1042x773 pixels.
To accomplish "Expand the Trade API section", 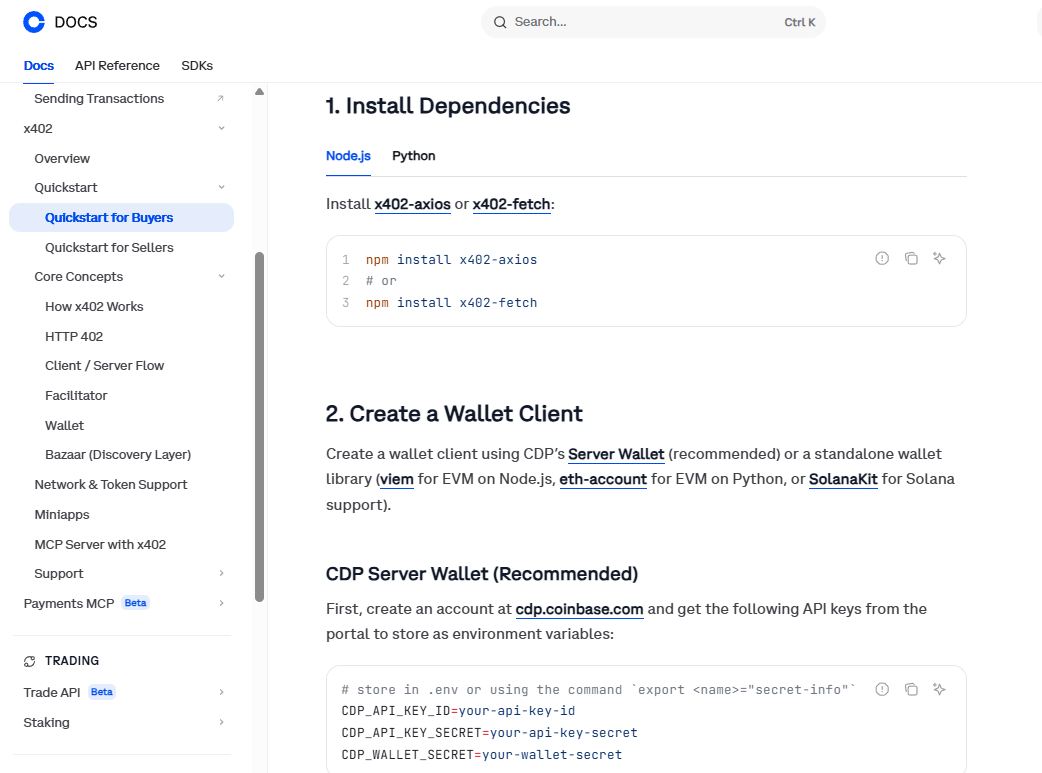I will (x=221, y=692).
